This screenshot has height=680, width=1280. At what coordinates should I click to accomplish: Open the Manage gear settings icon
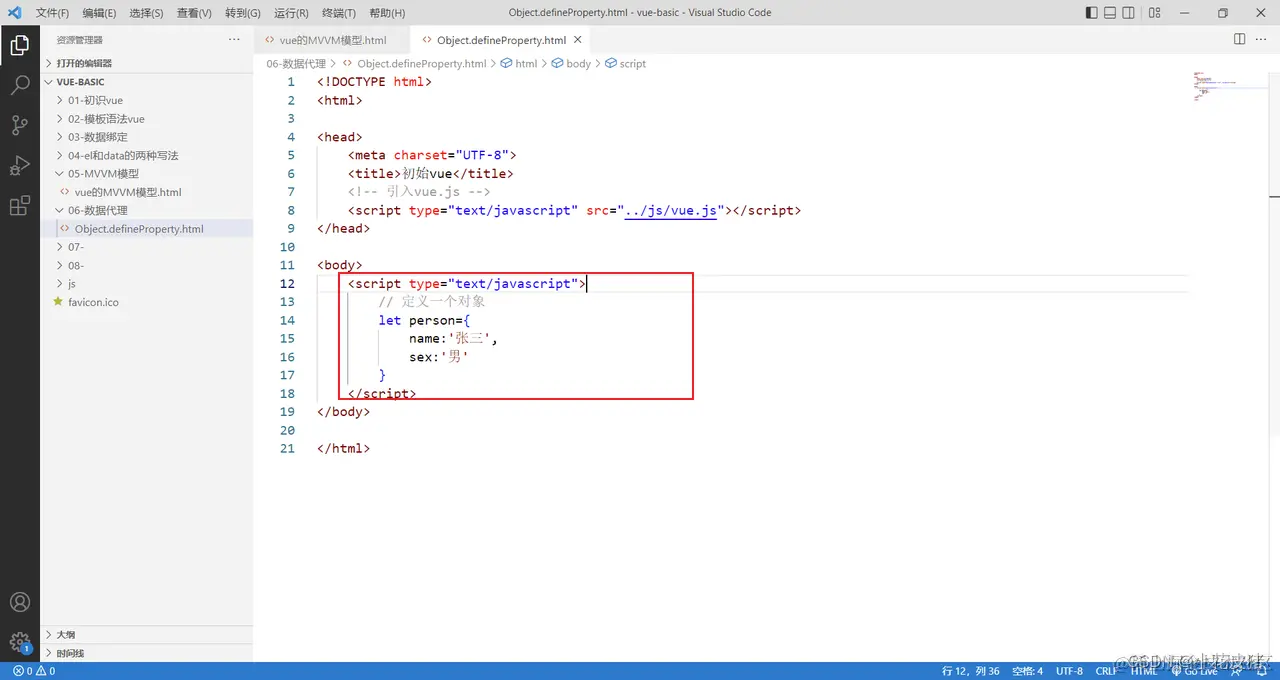[19, 642]
